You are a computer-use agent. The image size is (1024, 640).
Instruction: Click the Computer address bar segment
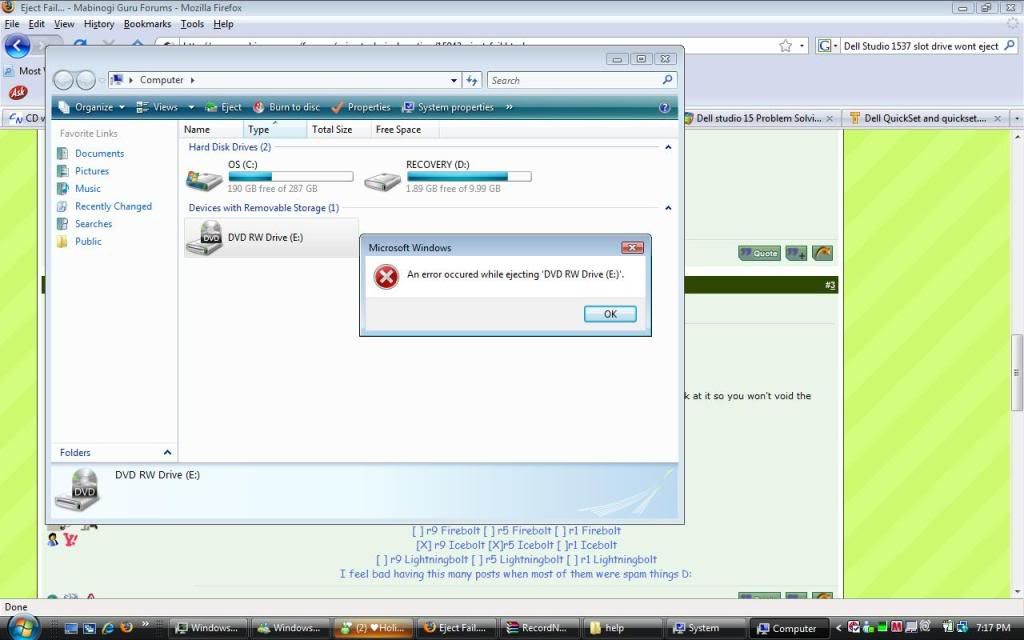[161, 80]
